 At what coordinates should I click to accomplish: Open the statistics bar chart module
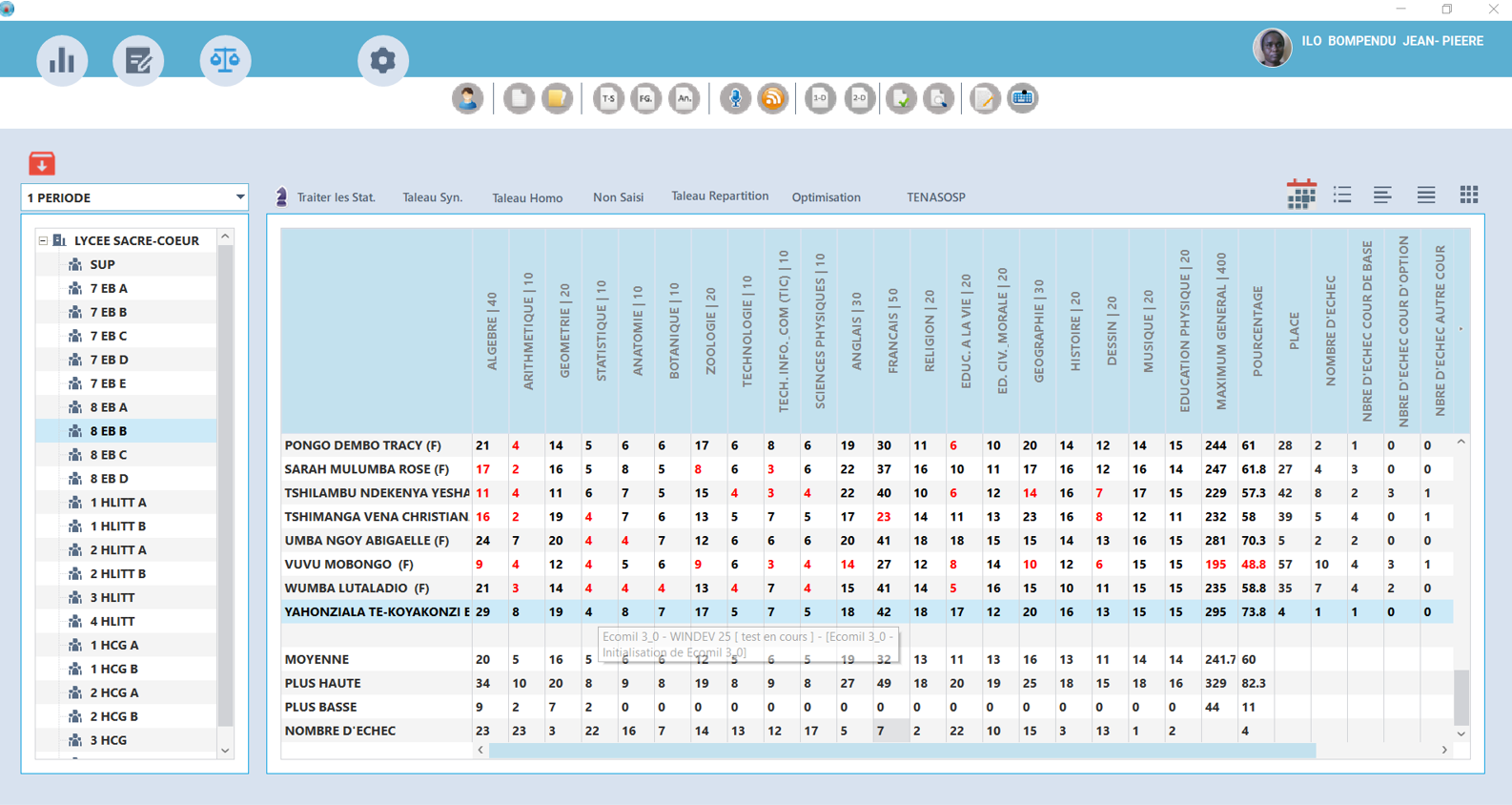point(62,60)
